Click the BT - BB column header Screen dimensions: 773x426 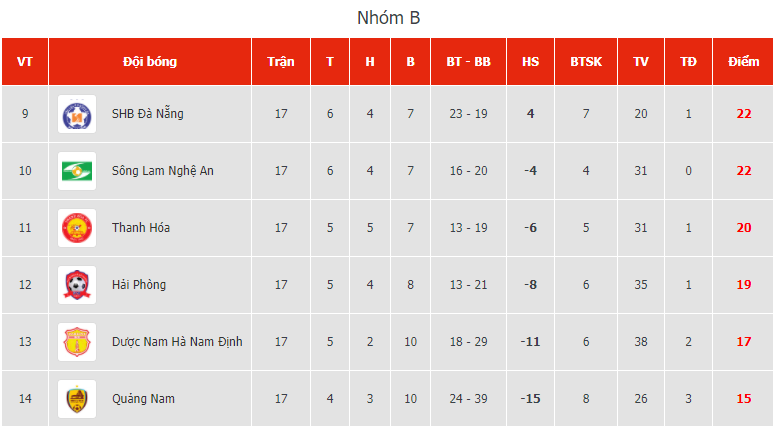pos(468,62)
